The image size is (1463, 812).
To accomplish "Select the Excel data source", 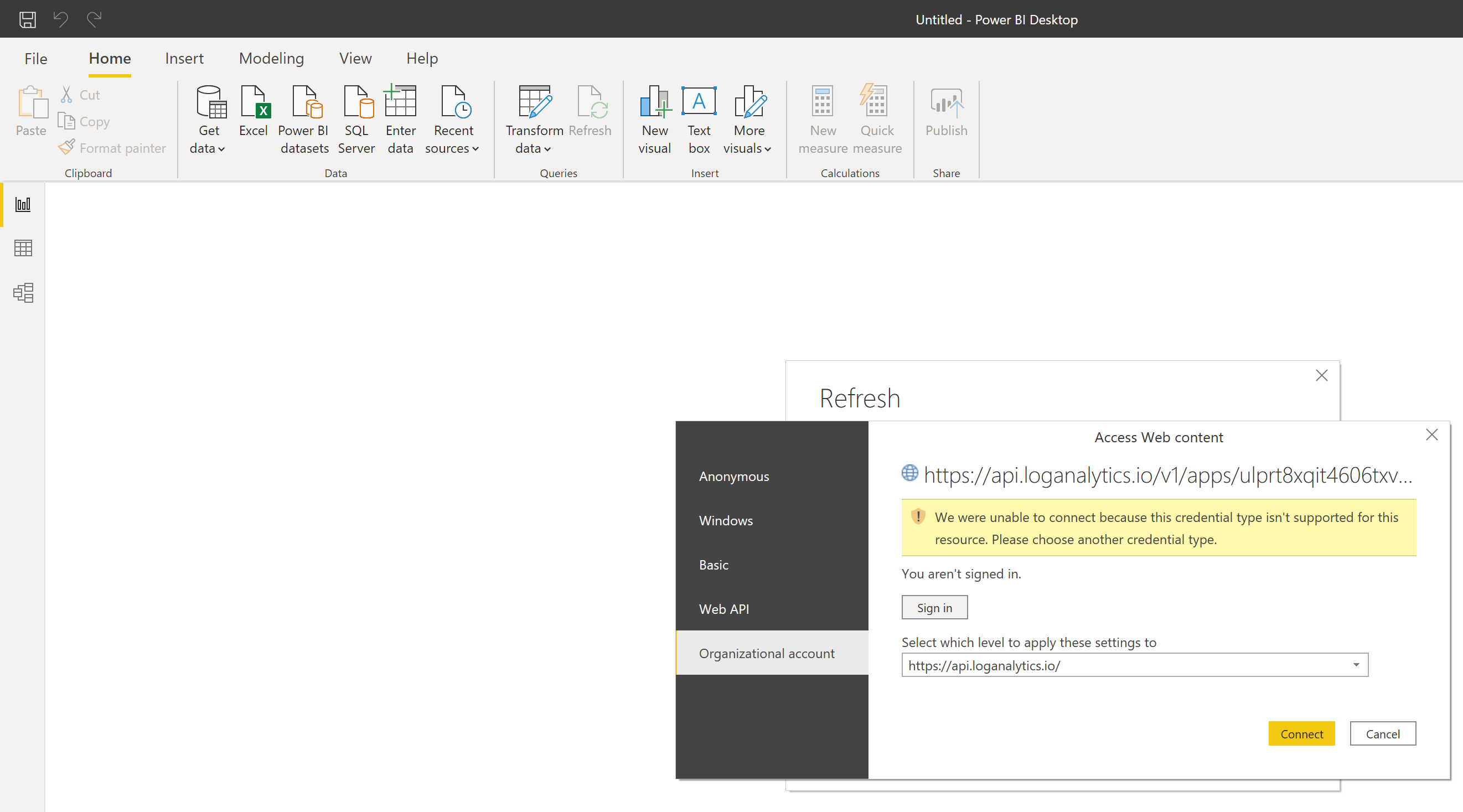I will click(x=254, y=117).
